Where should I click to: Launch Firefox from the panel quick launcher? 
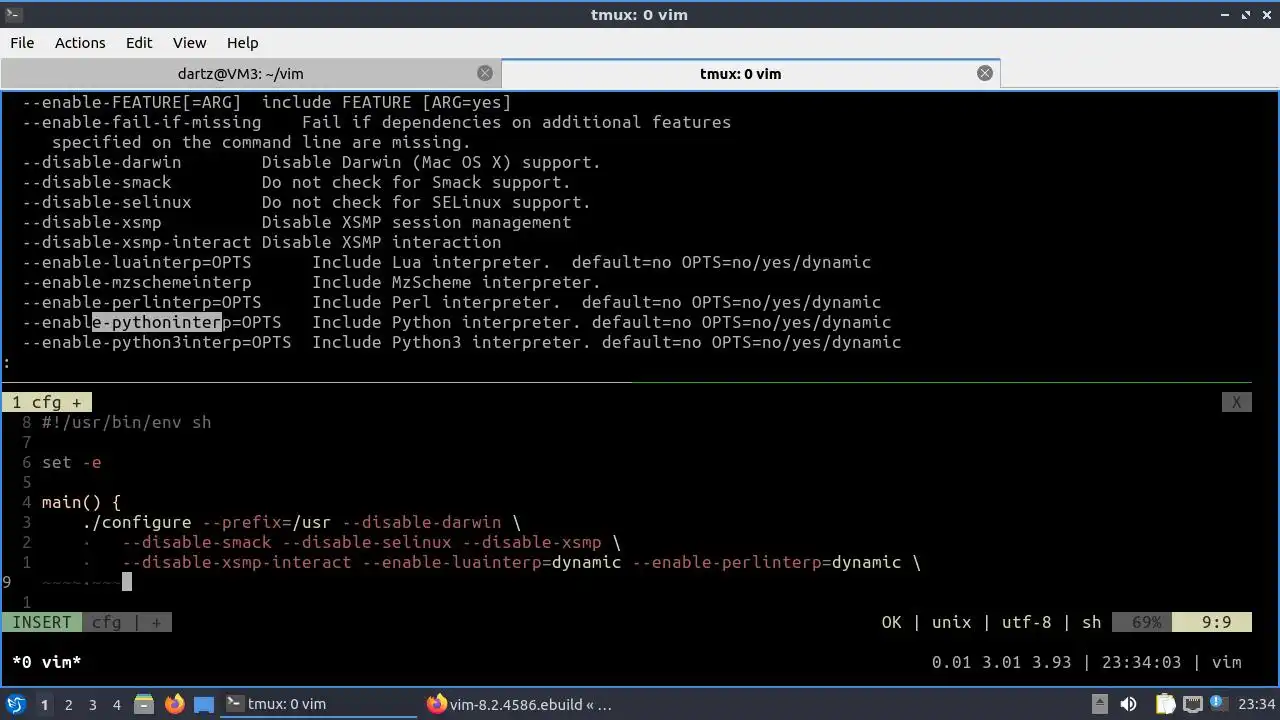tap(174, 704)
